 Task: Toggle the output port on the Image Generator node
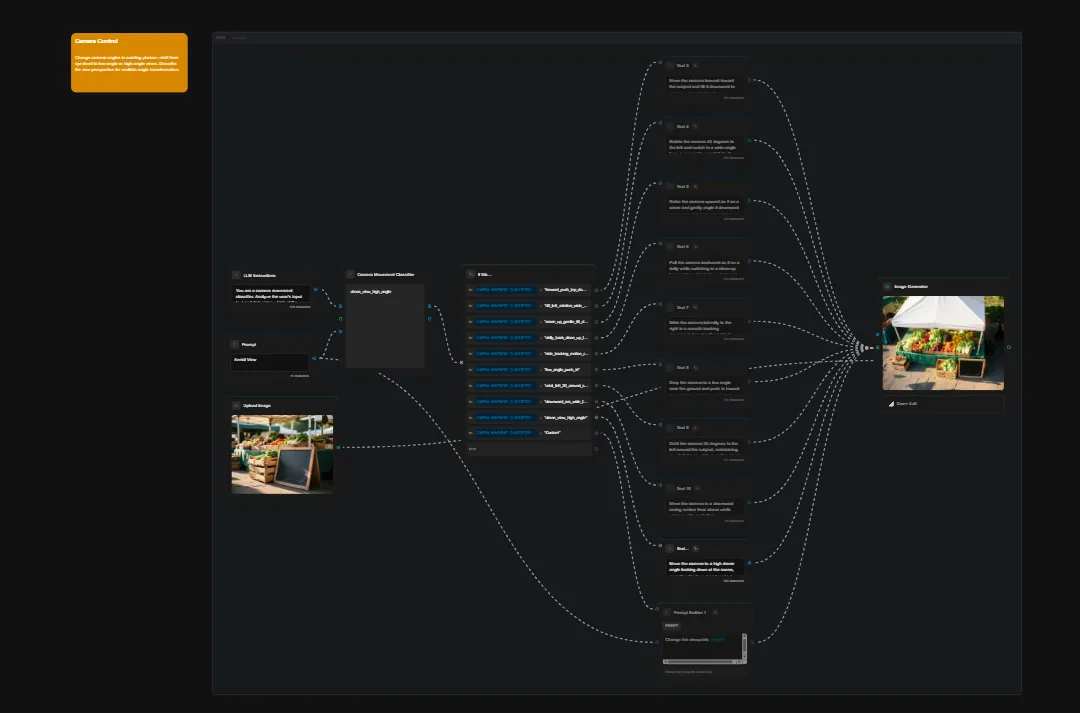click(1008, 346)
